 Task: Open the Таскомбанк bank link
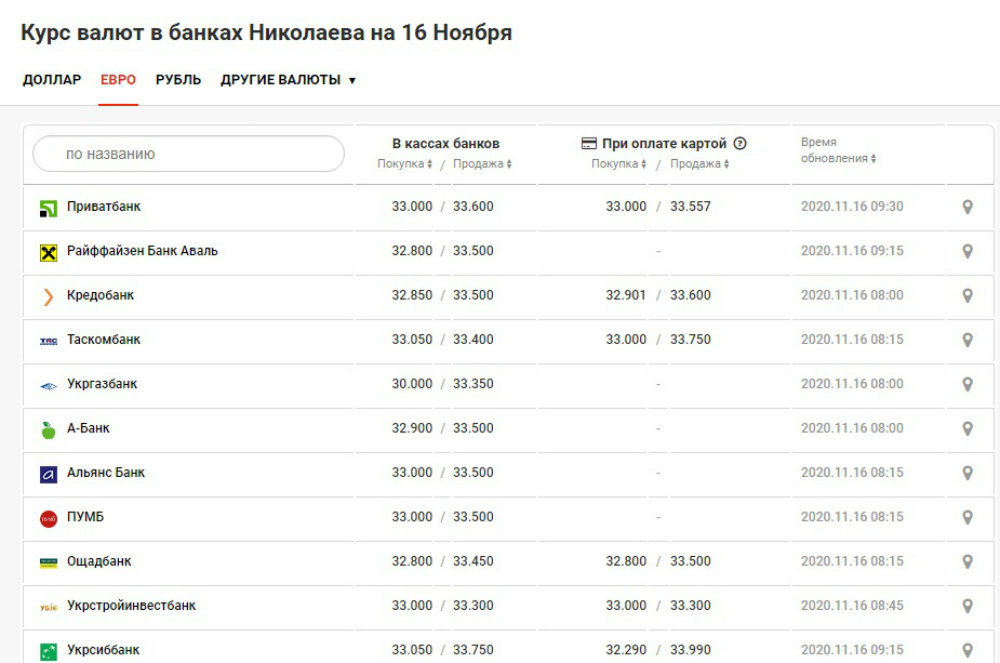(x=103, y=340)
